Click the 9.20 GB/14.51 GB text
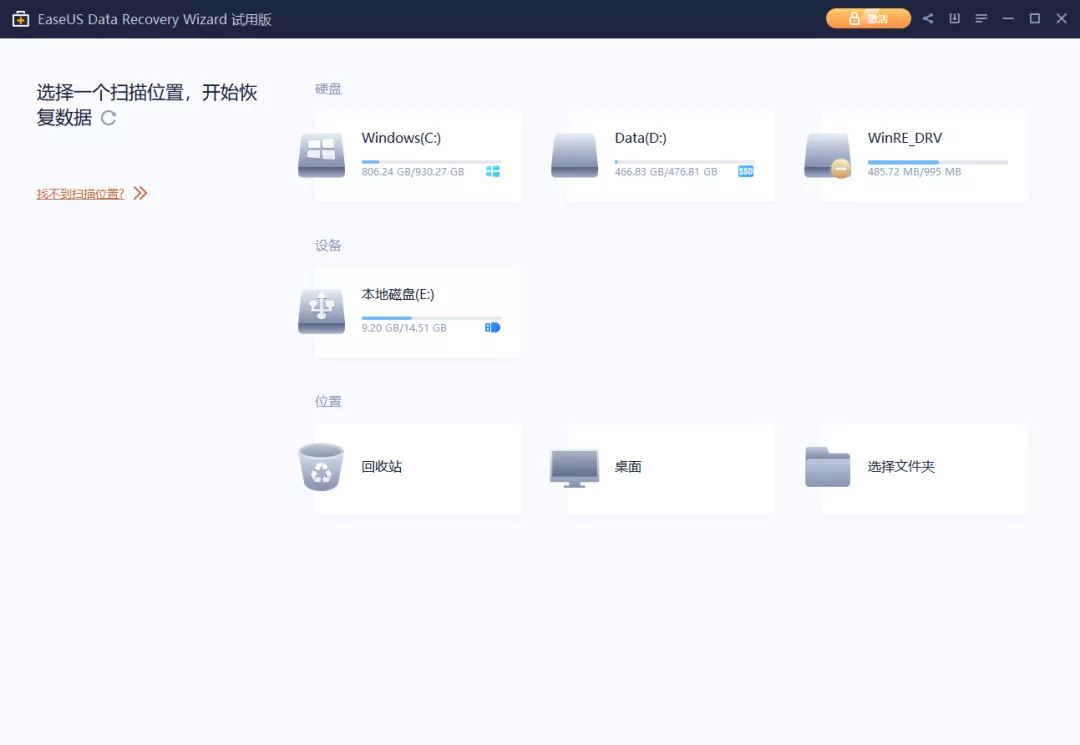 tap(404, 328)
